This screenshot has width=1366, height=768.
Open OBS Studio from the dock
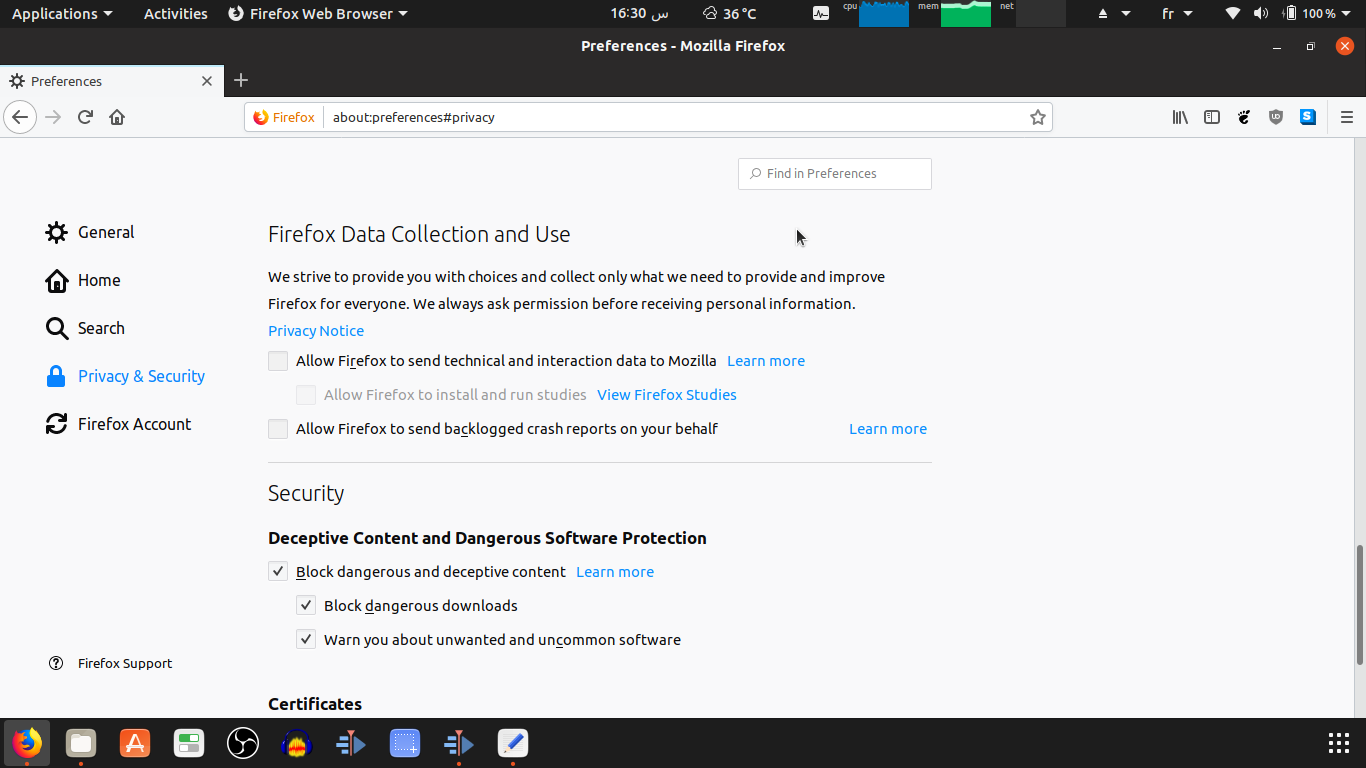[243, 743]
